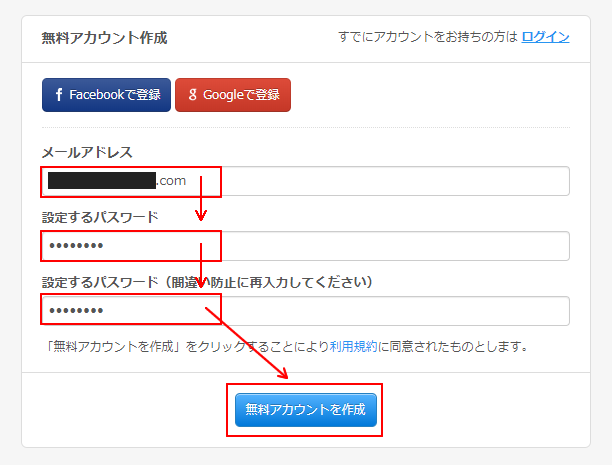
Task: Click the Facebook 'f' logo icon
Action: [60, 95]
